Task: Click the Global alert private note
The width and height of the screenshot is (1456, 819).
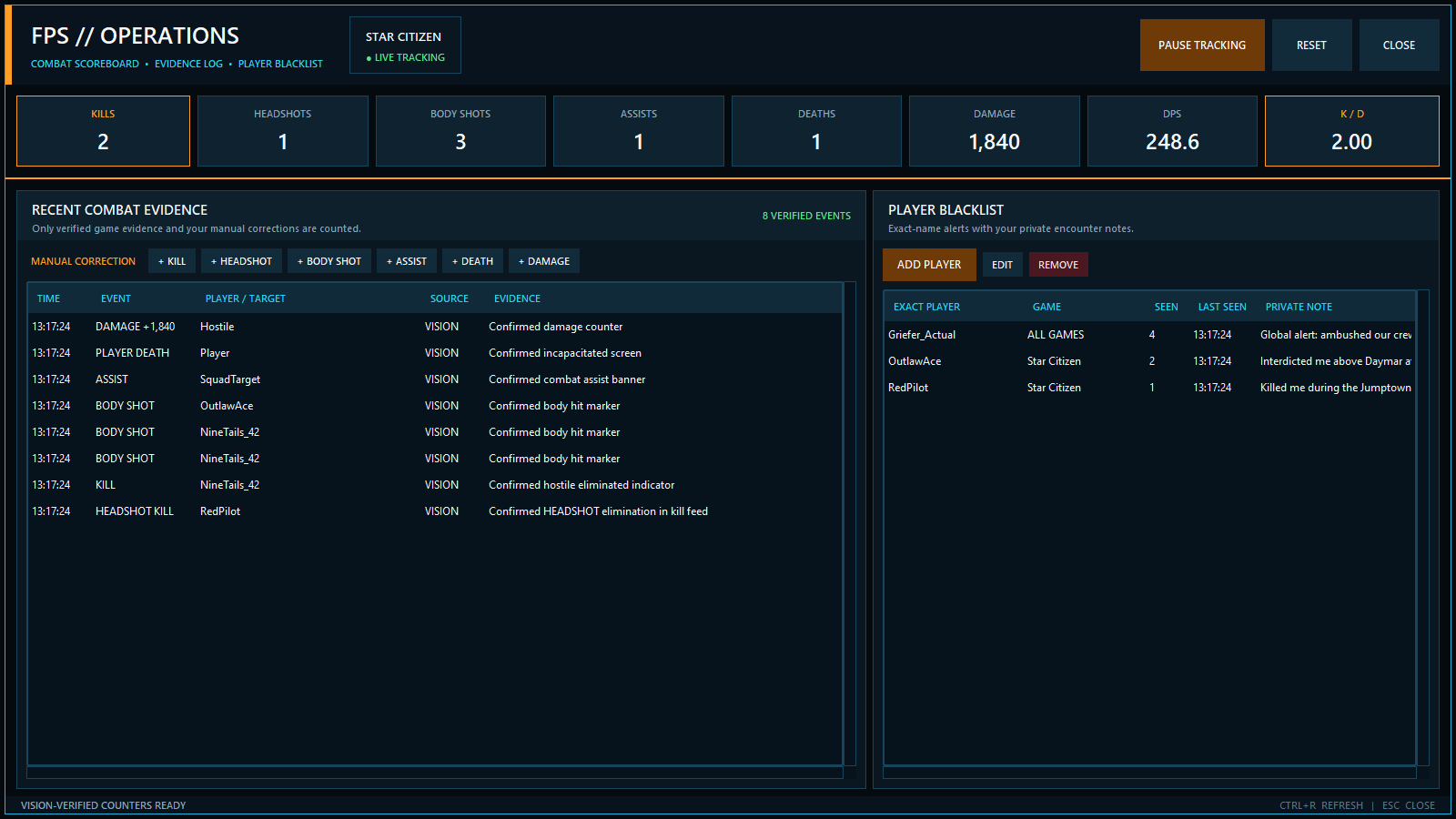Action: pyautogui.click(x=1336, y=335)
